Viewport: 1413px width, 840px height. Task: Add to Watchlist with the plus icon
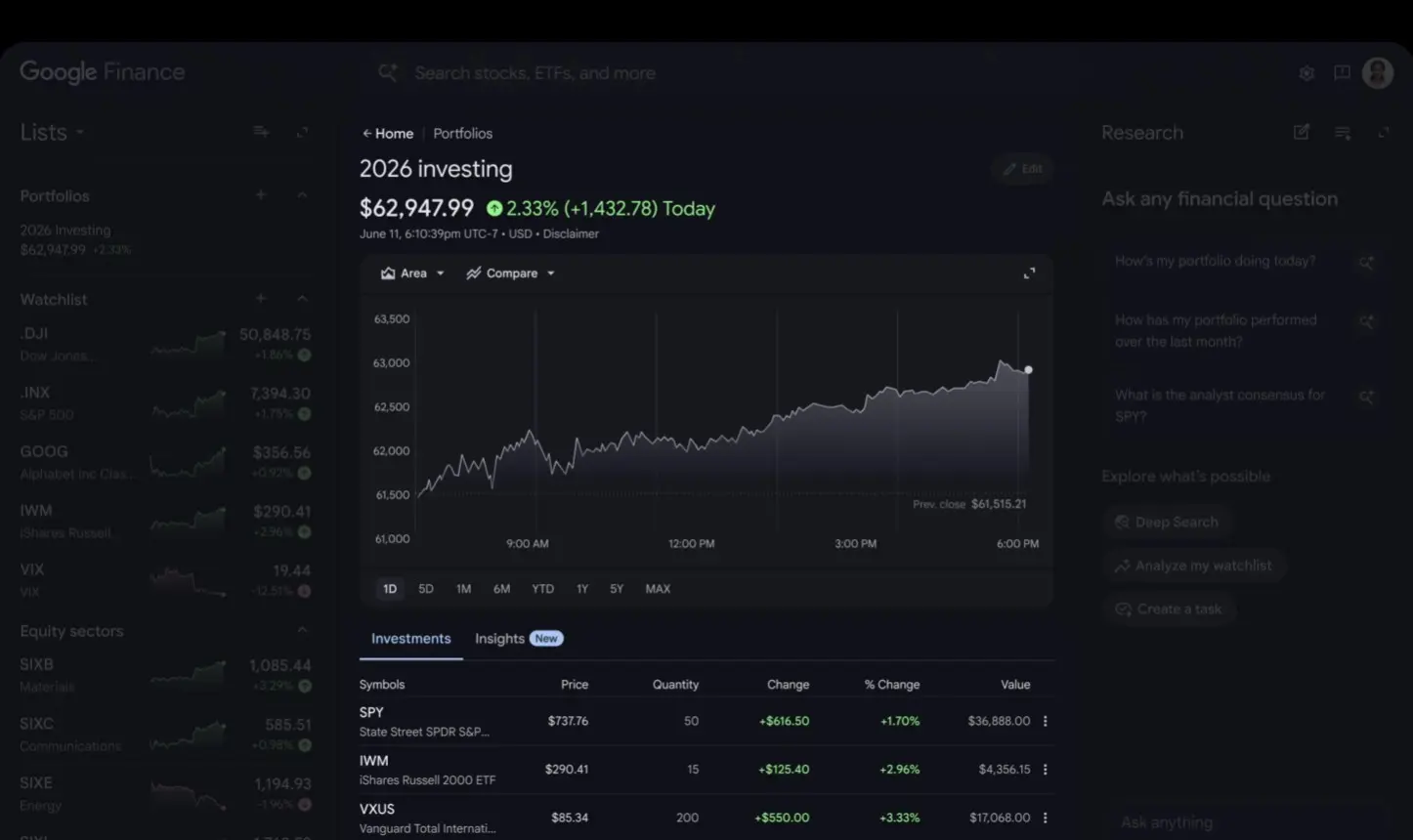(x=261, y=298)
